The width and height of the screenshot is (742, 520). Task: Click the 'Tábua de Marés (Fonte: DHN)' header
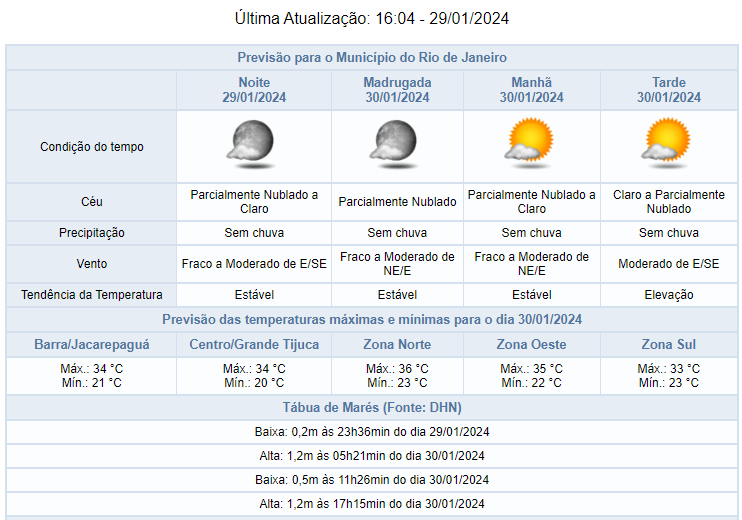pos(372,407)
